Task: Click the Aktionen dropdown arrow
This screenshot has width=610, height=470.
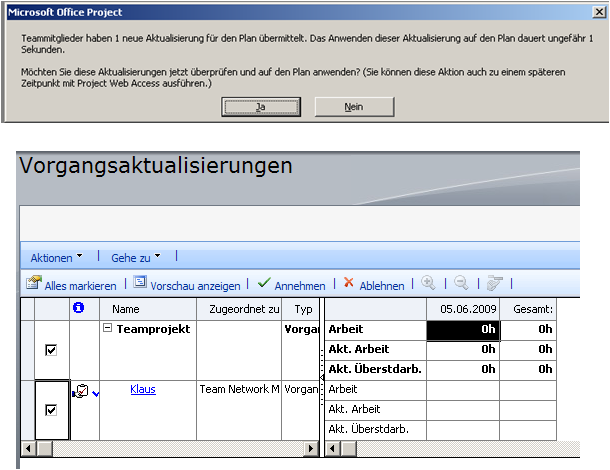Action: 79,256
